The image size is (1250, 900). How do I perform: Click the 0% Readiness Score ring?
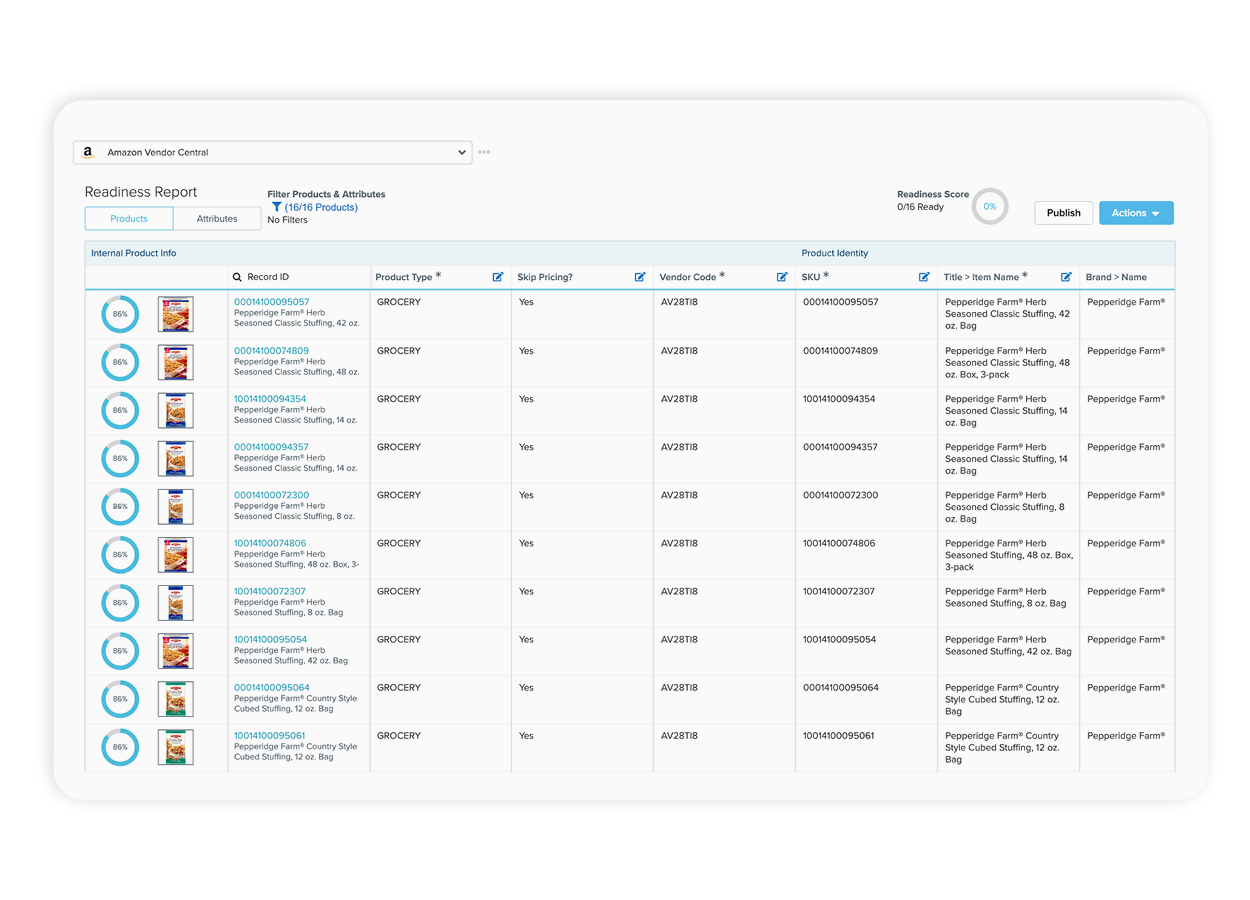click(x=990, y=207)
